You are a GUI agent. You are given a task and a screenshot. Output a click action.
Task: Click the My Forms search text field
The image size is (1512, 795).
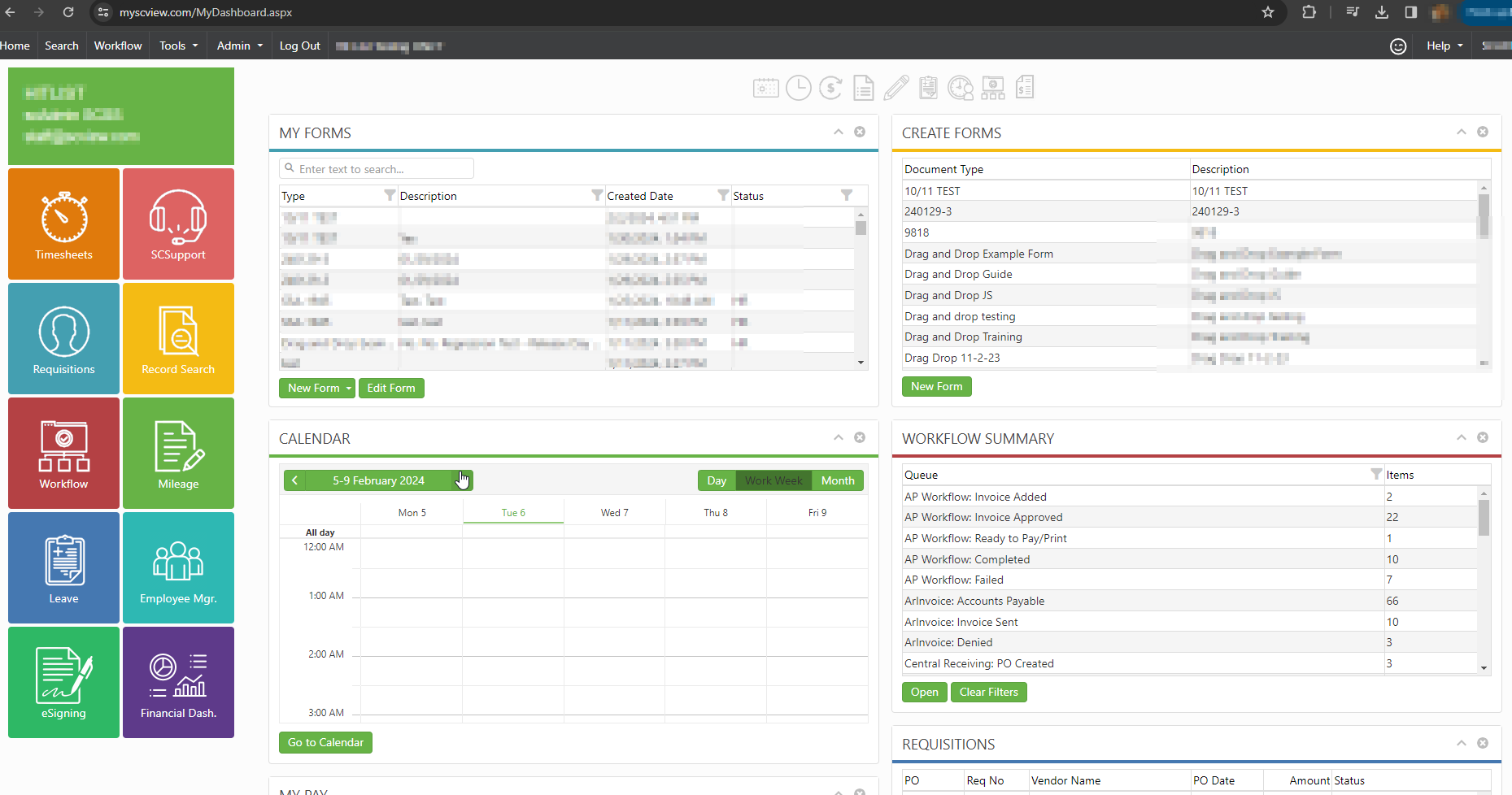click(x=377, y=168)
